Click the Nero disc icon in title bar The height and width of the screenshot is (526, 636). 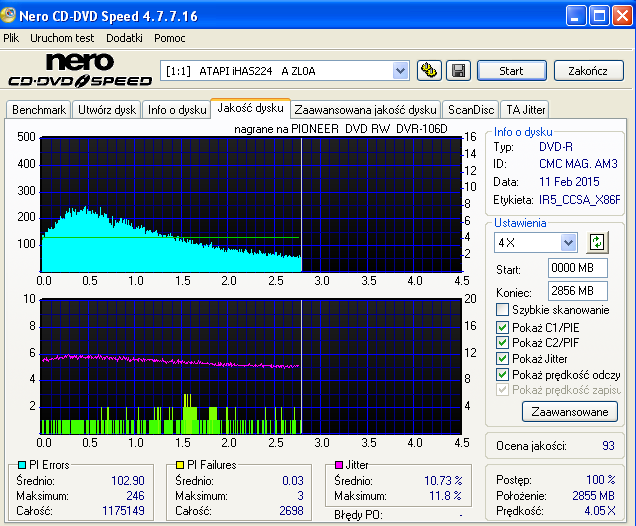8,15
